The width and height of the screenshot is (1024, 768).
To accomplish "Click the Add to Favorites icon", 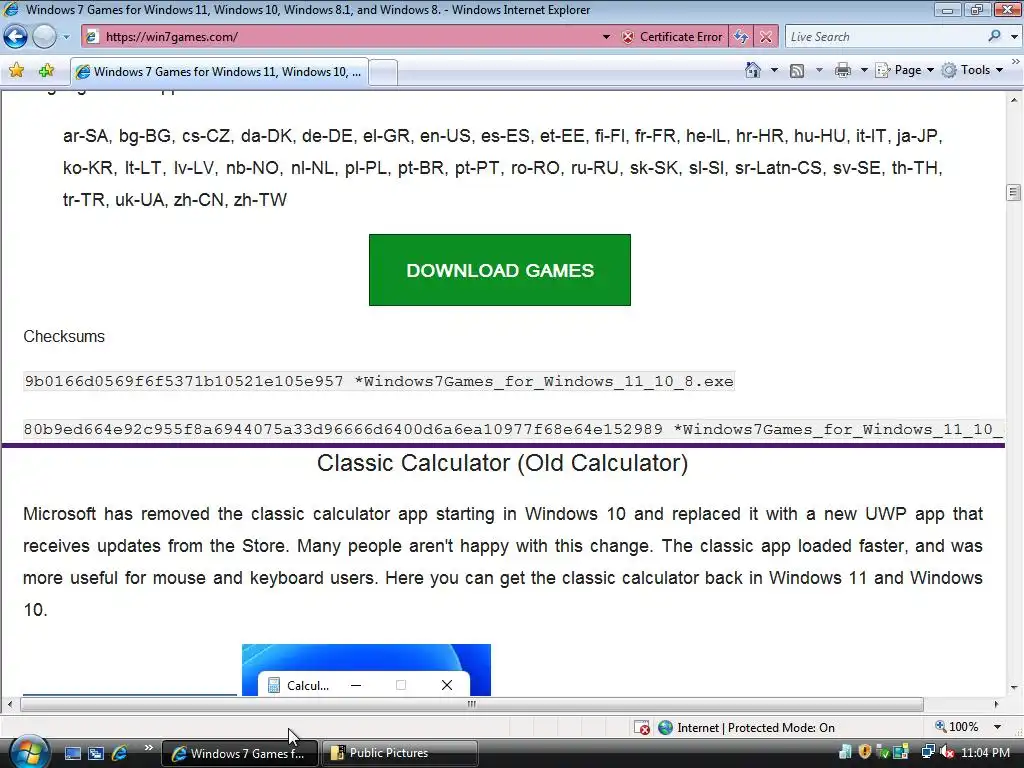I will (x=46, y=71).
